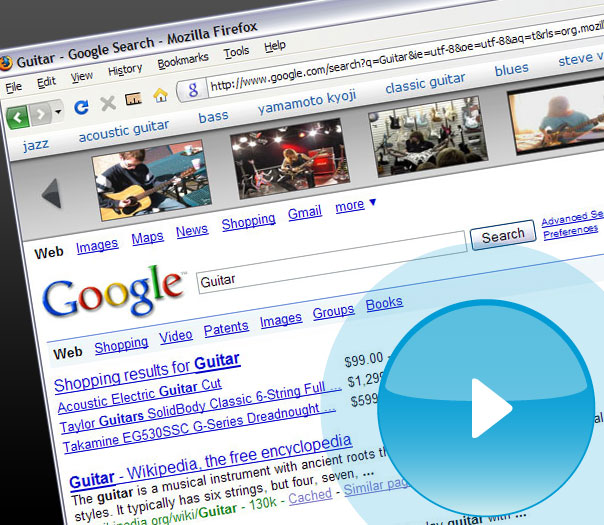
Task: Switch to Video results tab
Action: click(x=176, y=337)
